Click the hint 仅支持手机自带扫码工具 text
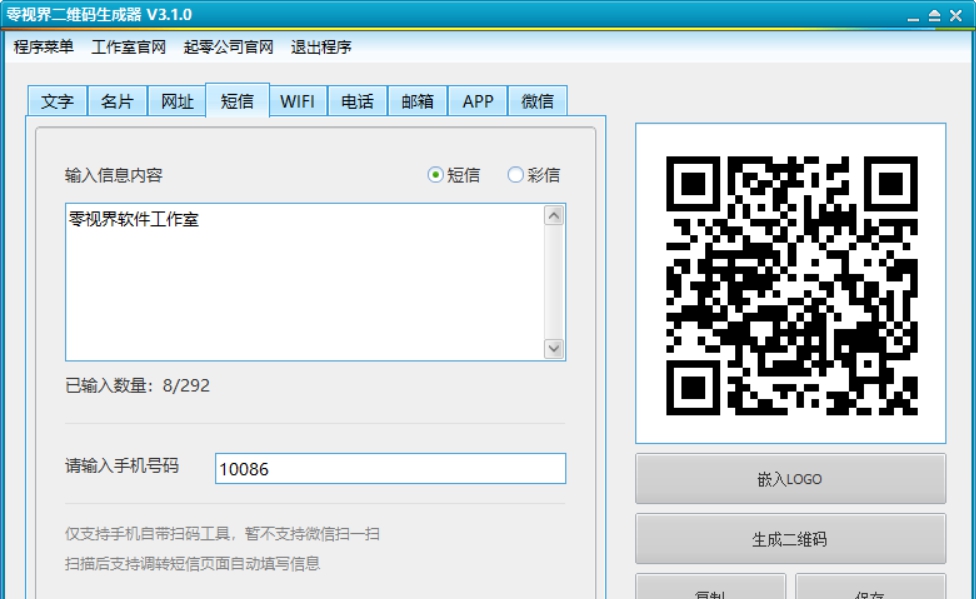The image size is (976, 599). click(222, 534)
